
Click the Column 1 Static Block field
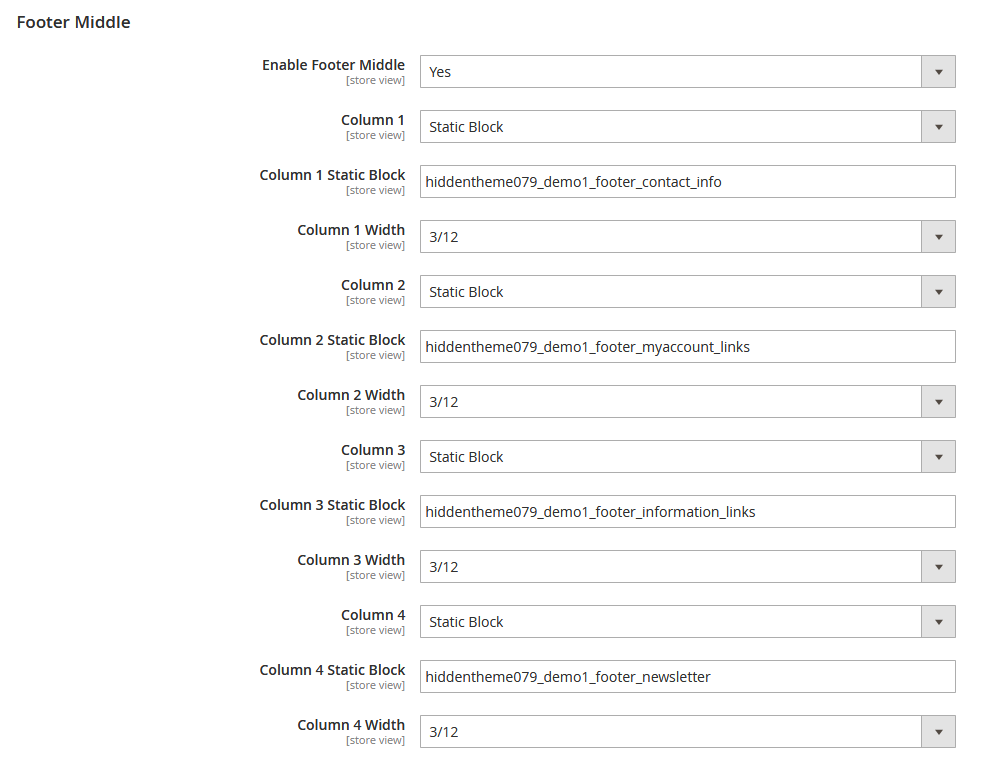[687, 182]
